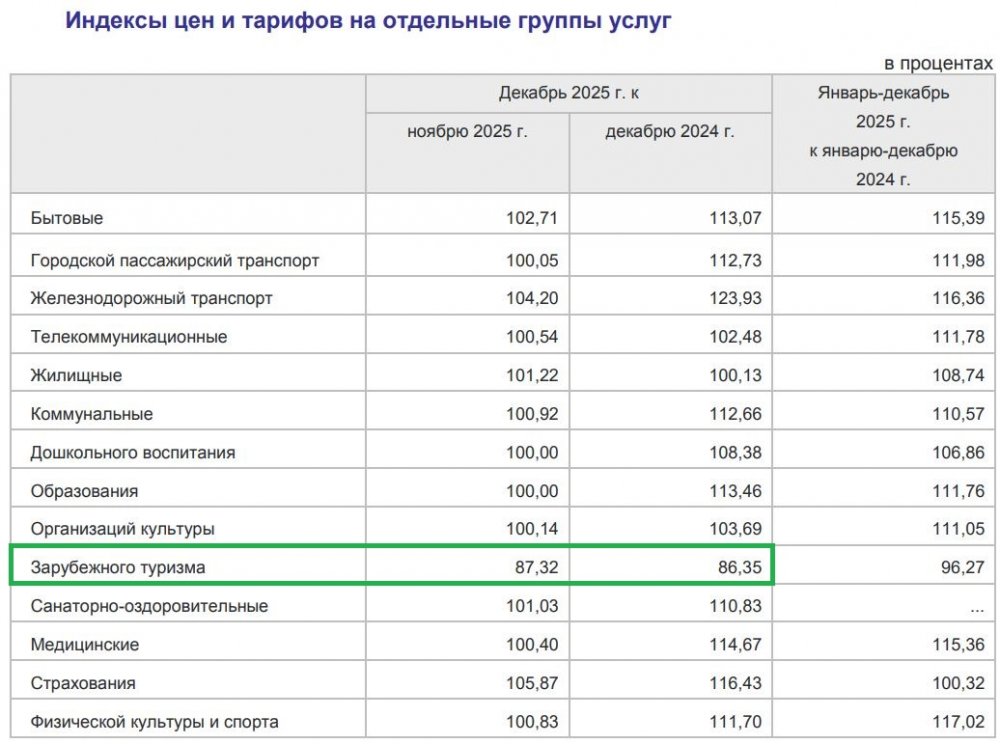Click the 'в процентах' unit label

click(938, 63)
